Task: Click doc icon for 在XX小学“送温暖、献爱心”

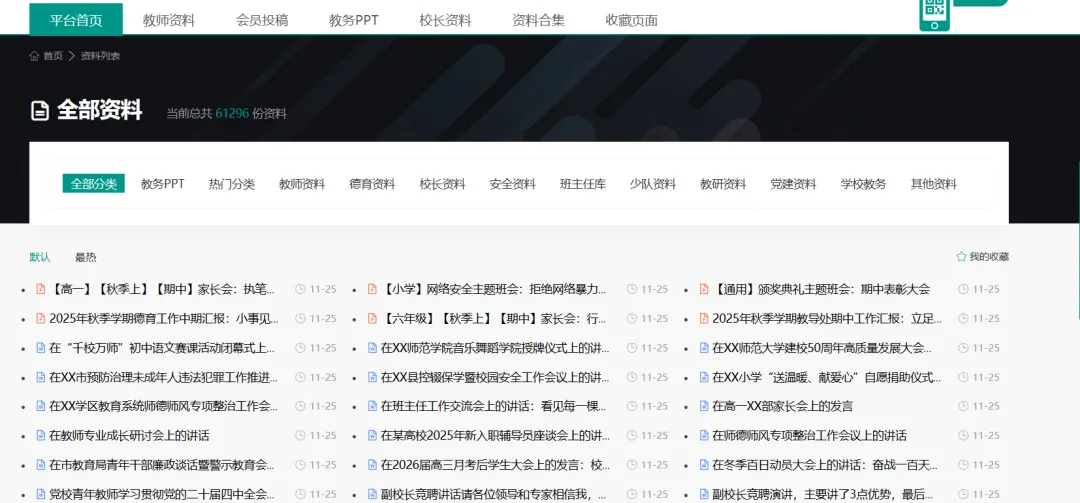Action: click(x=703, y=377)
